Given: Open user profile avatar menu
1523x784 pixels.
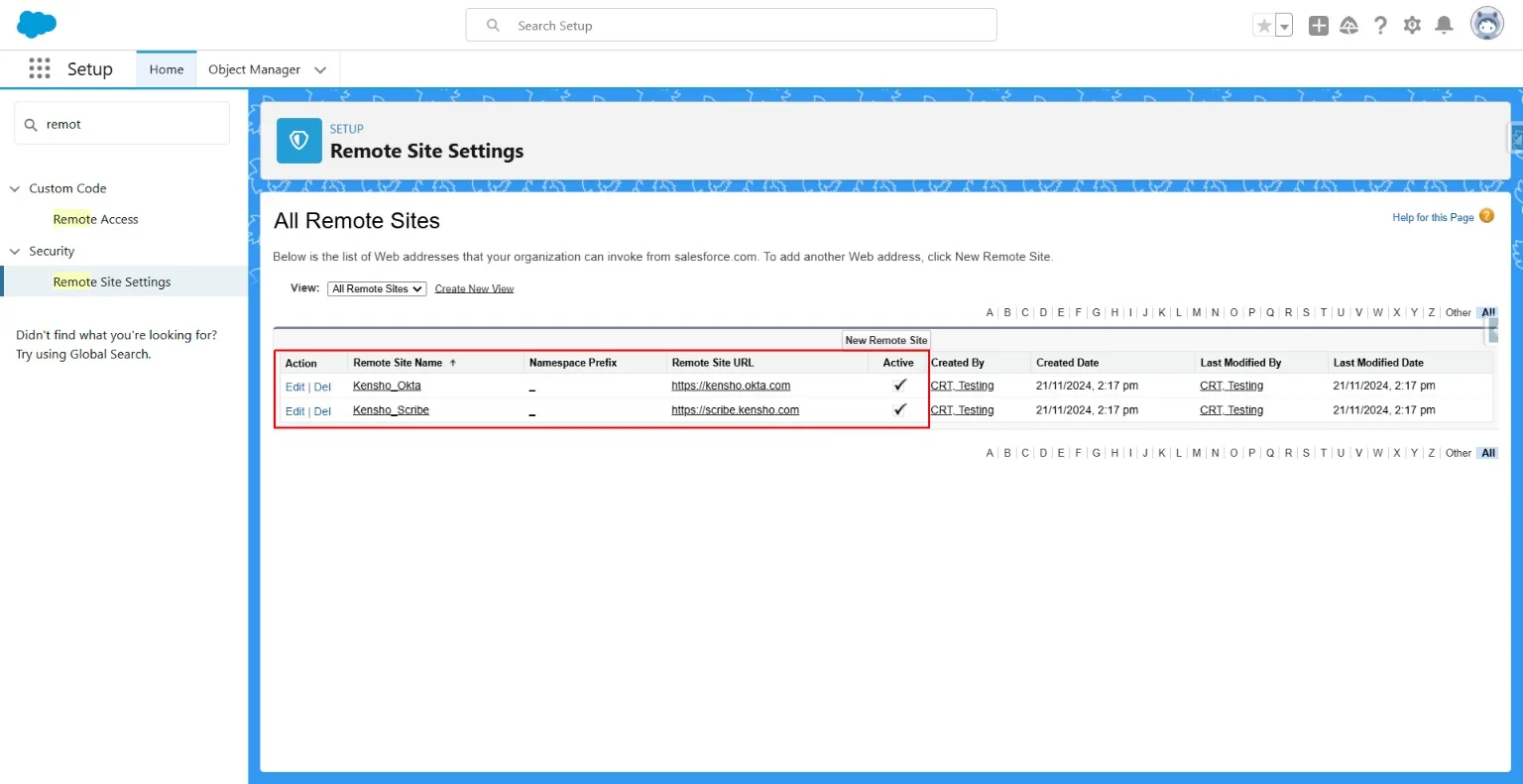Looking at the screenshot, I should click(1486, 24).
